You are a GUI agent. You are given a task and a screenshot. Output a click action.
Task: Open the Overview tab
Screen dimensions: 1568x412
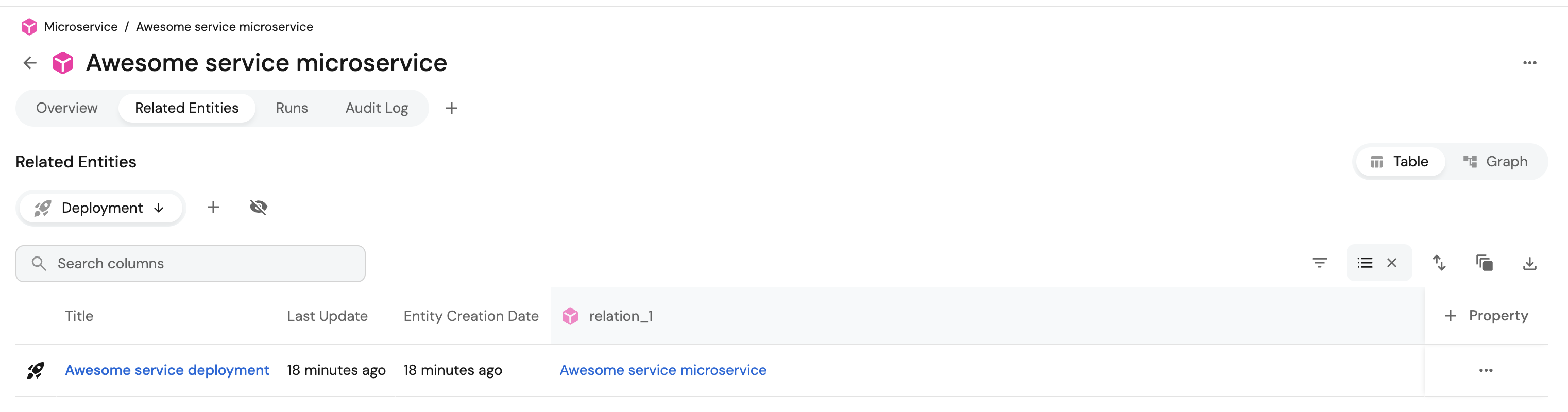coord(66,108)
